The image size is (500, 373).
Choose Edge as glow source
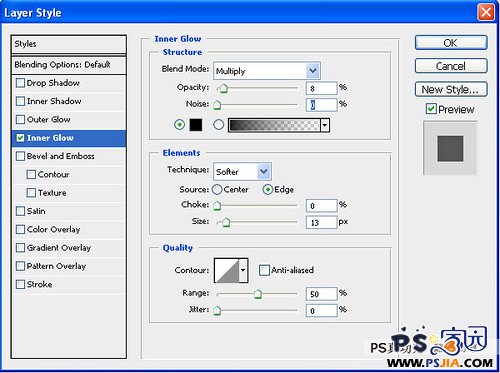pos(268,190)
